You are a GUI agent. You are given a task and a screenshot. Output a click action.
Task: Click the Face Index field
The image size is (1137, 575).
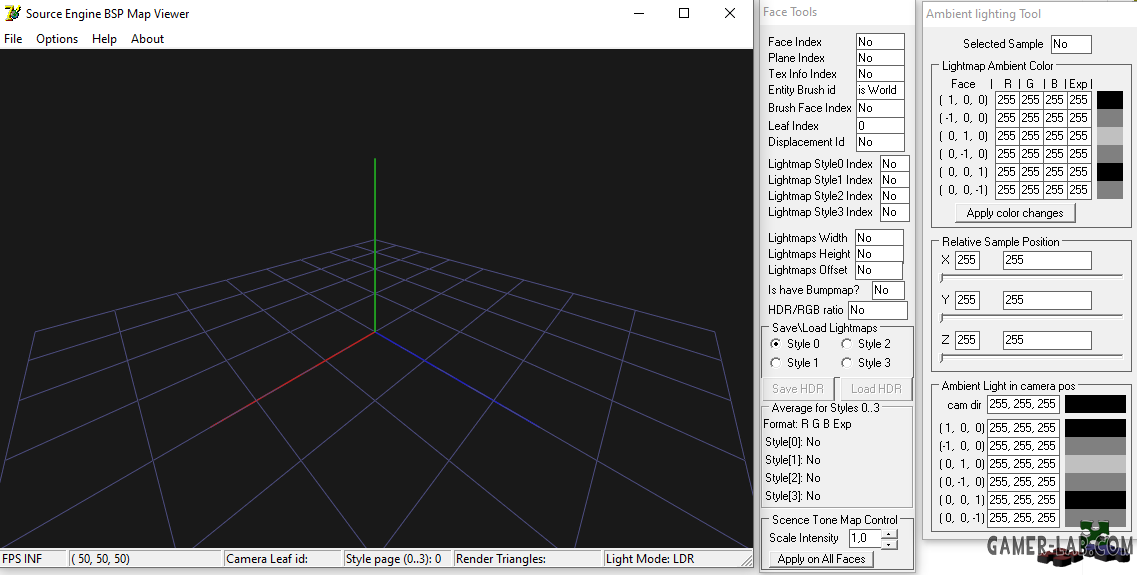[880, 42]
